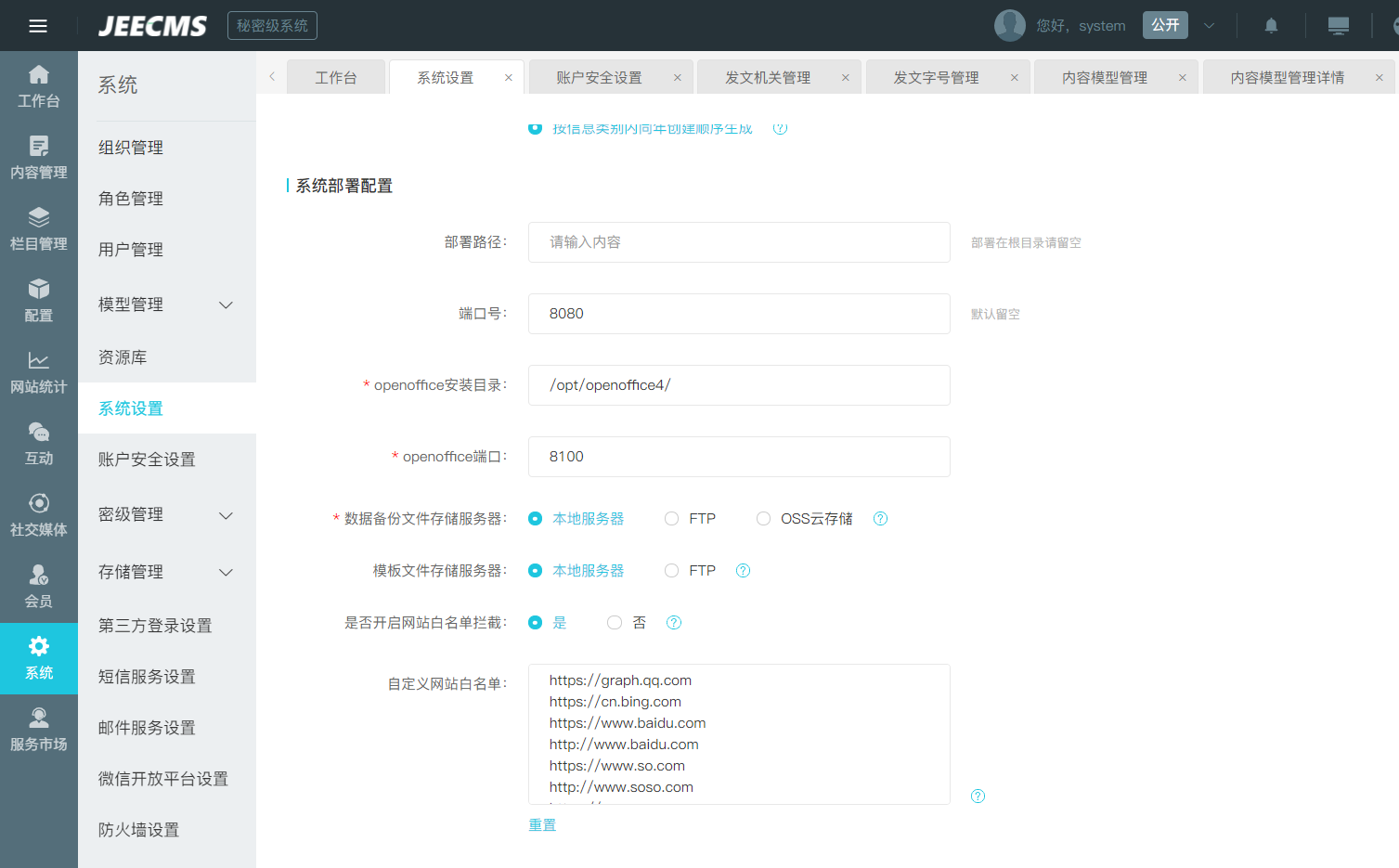The height and width of the screenshot is (868, 1399).
Task: Expand the 密级管理 submenu
Action: coord(226,515)
